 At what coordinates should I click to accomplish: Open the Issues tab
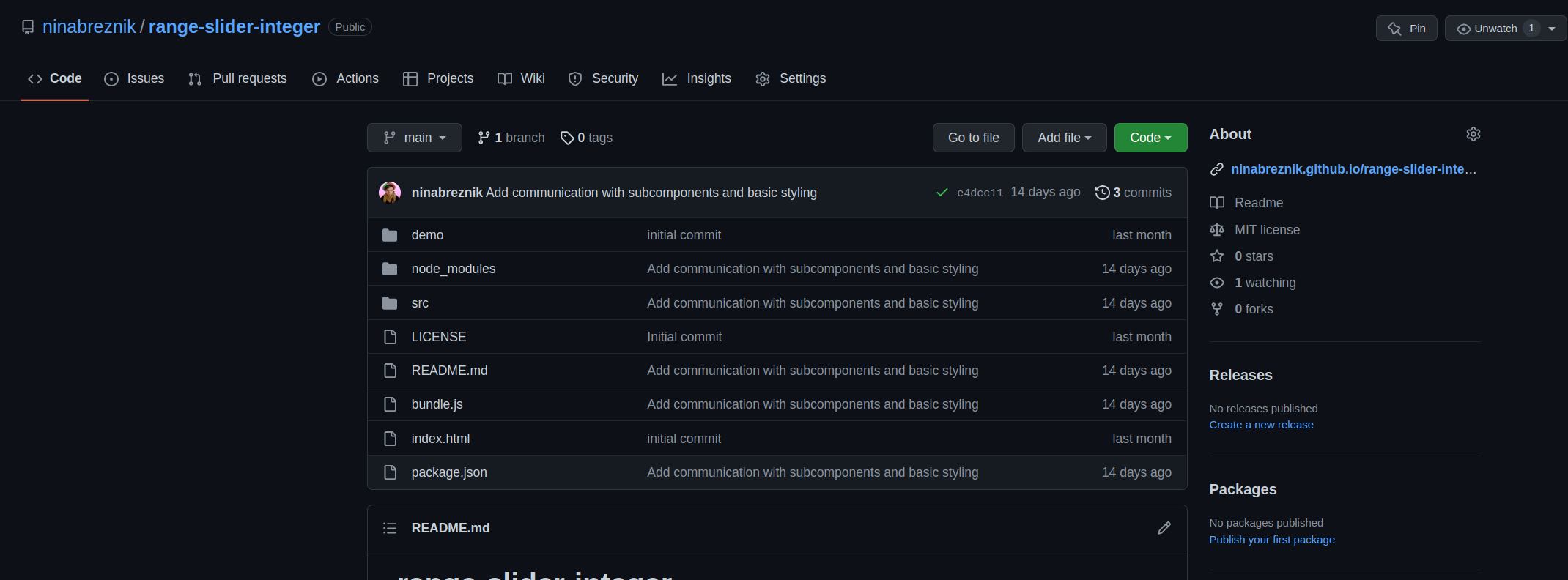(134, 78)
